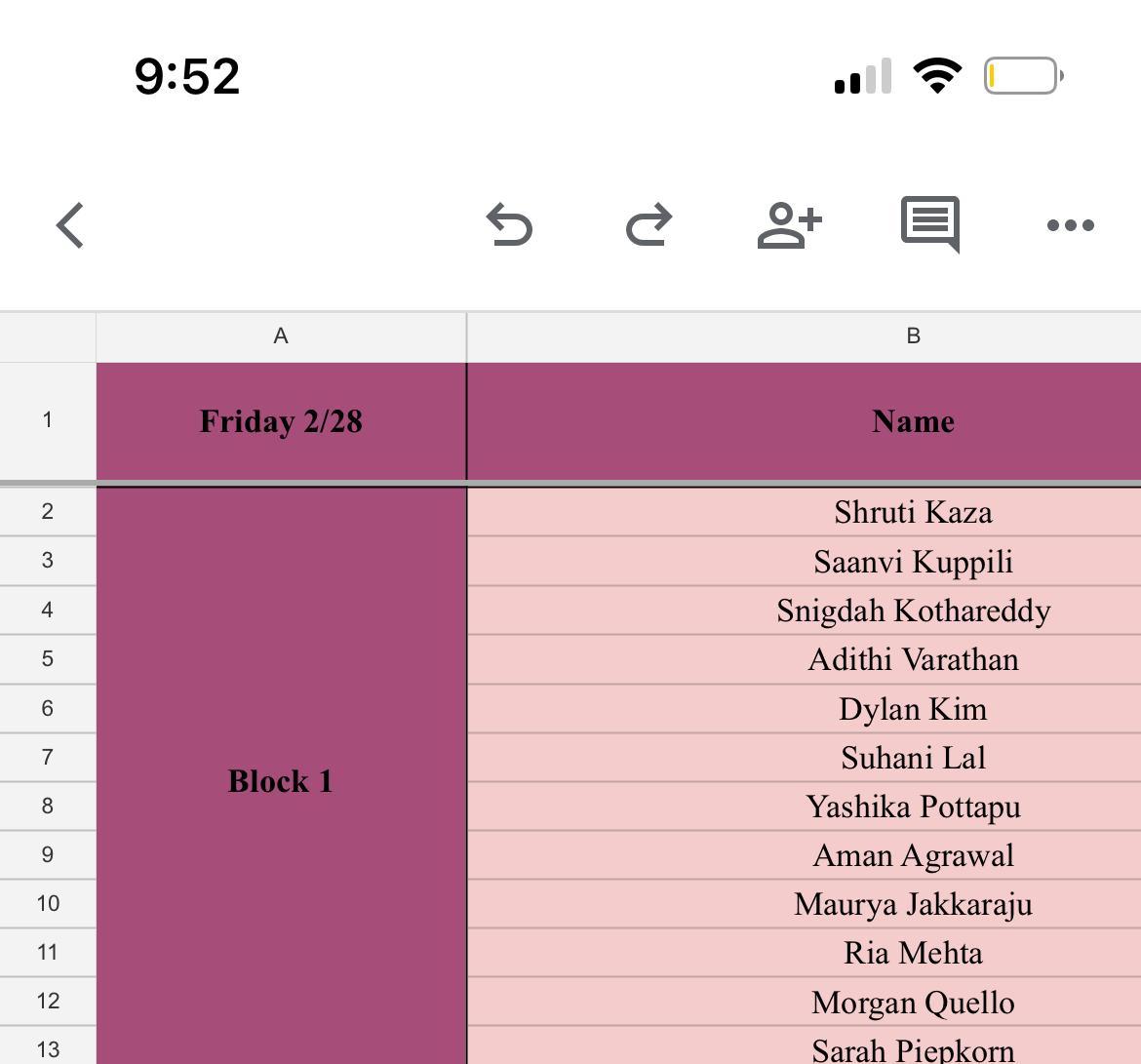The height and width of the screenshot is (1064, 1141).
Task: Select row 7 header number
Action: (47, 757)
